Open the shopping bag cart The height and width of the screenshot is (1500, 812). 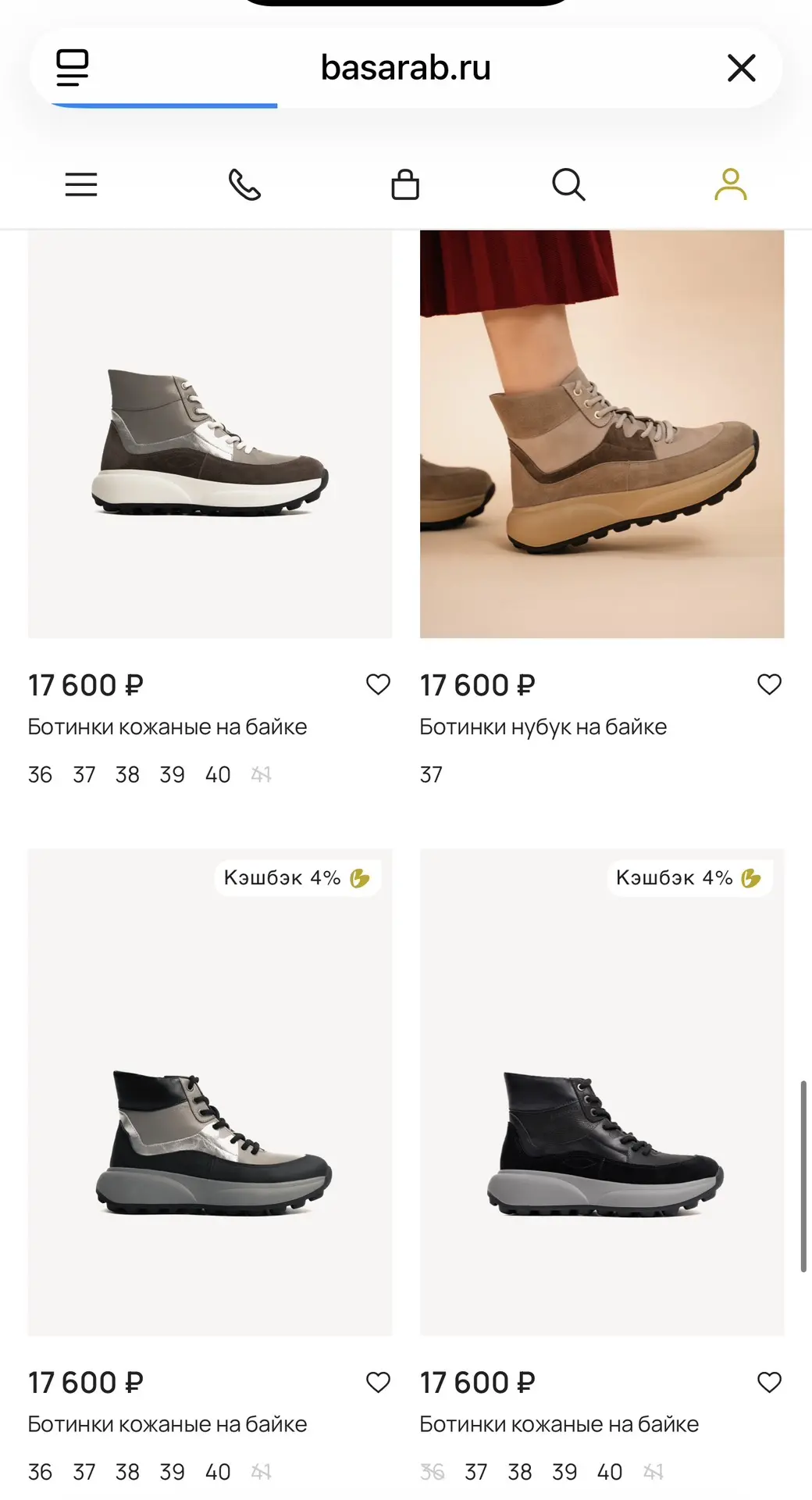(405, 184)
